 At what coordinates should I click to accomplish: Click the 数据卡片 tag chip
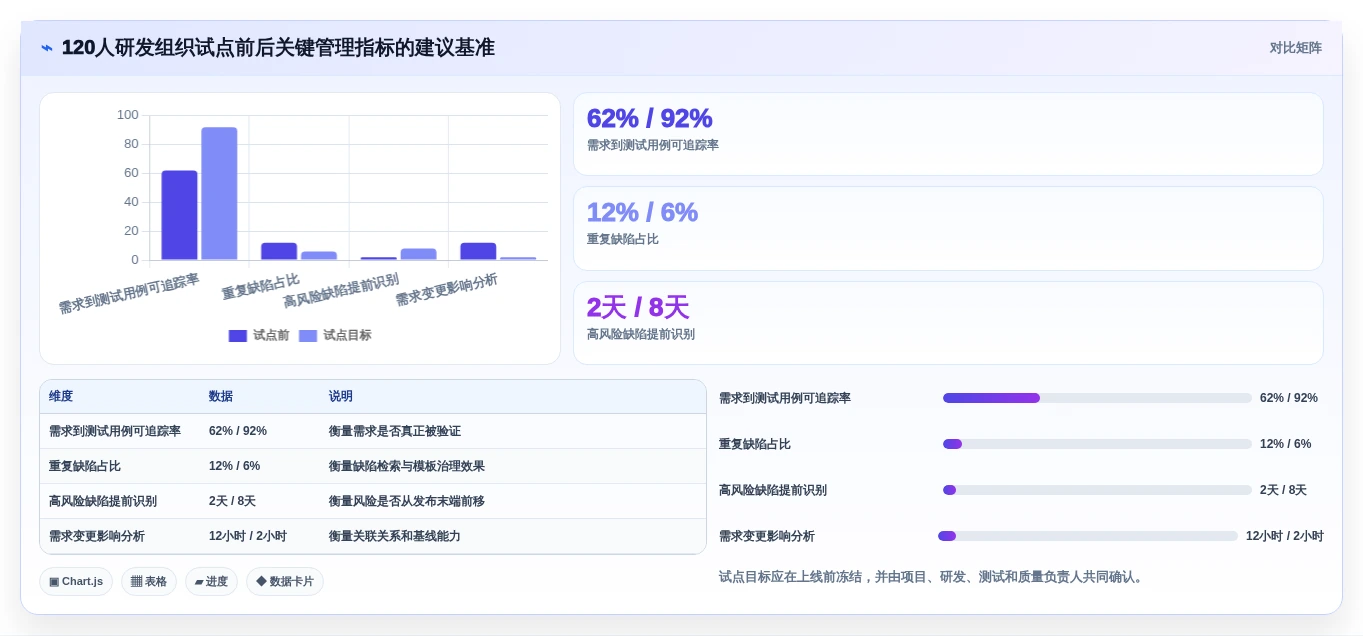tap(285, 581)
